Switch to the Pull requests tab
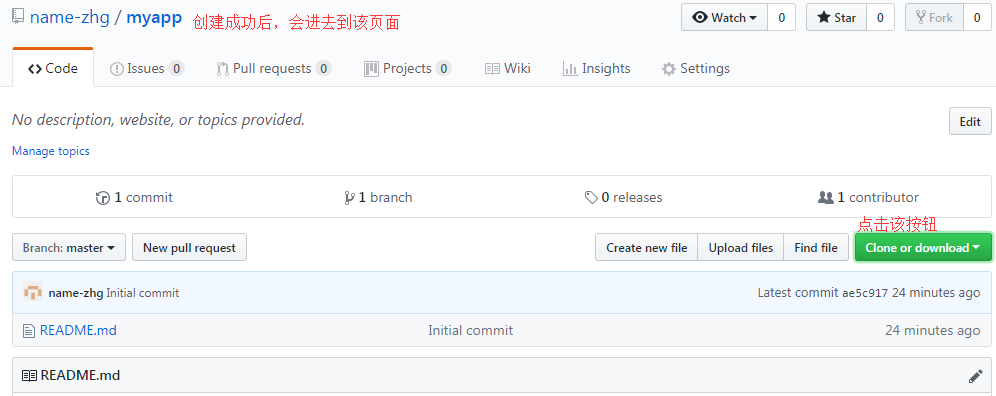Screen dimensions: 996x396 [274, 68]
